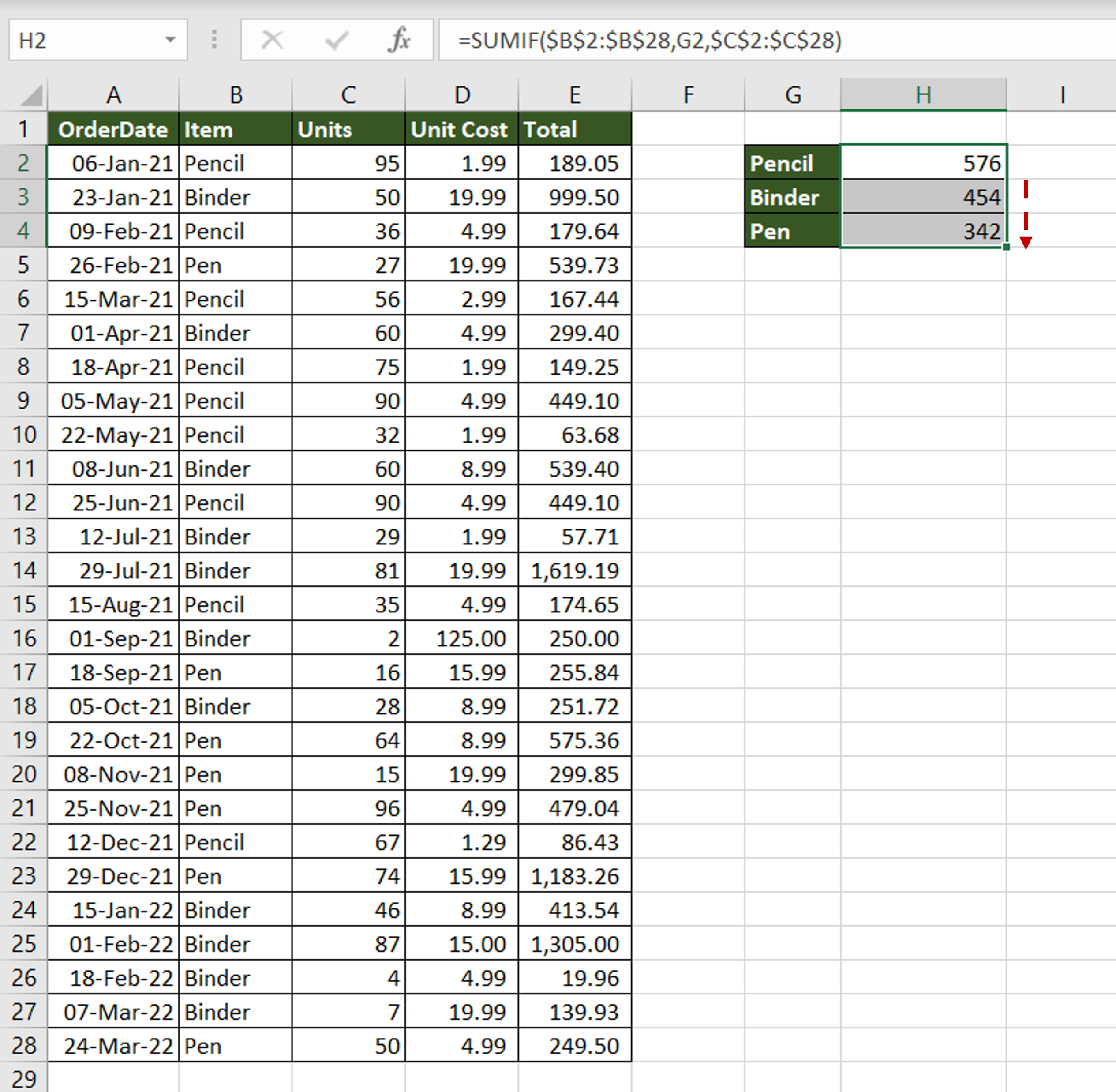Image resolution: width=1116 pixels, height=1092 pixels.
Task: Select units cell 81 in row 14
Action: [348, 570]
